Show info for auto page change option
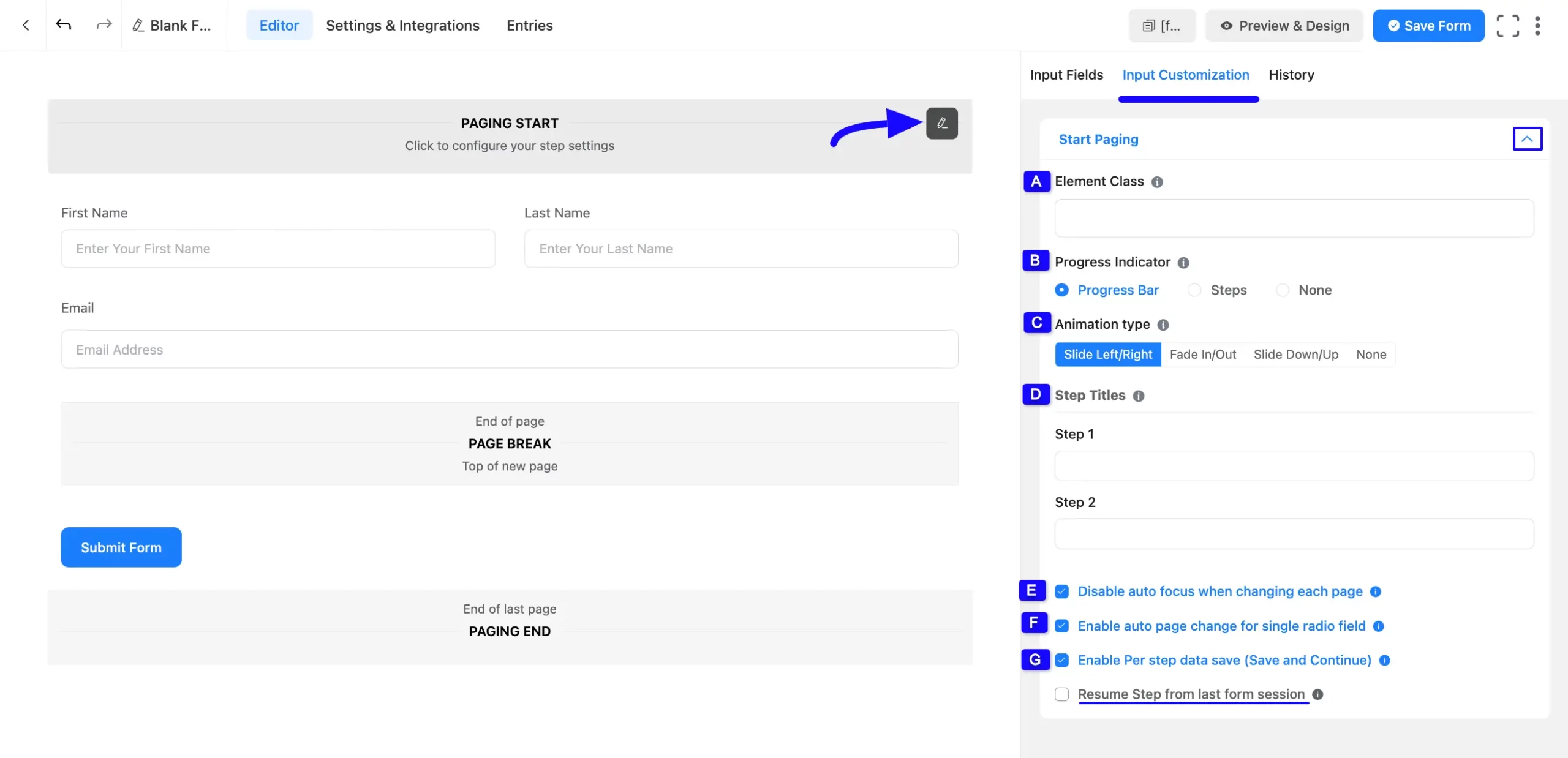 (1379, 626)
